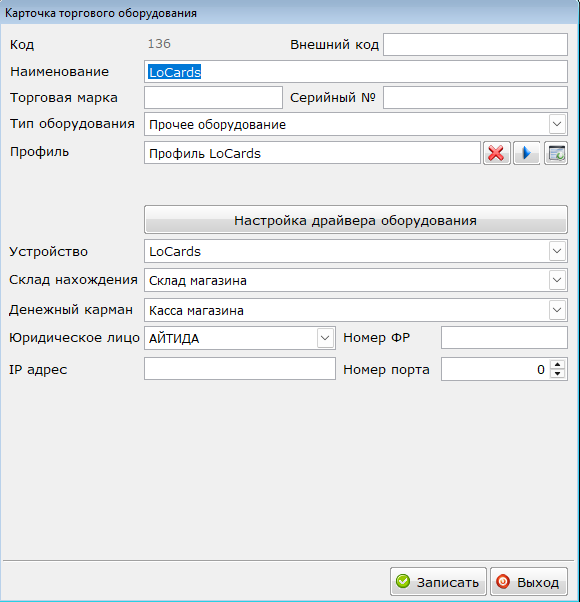This screenshot has width=580, height=602.
Task: Clear the profile with the red X icon
Action: 497,153
